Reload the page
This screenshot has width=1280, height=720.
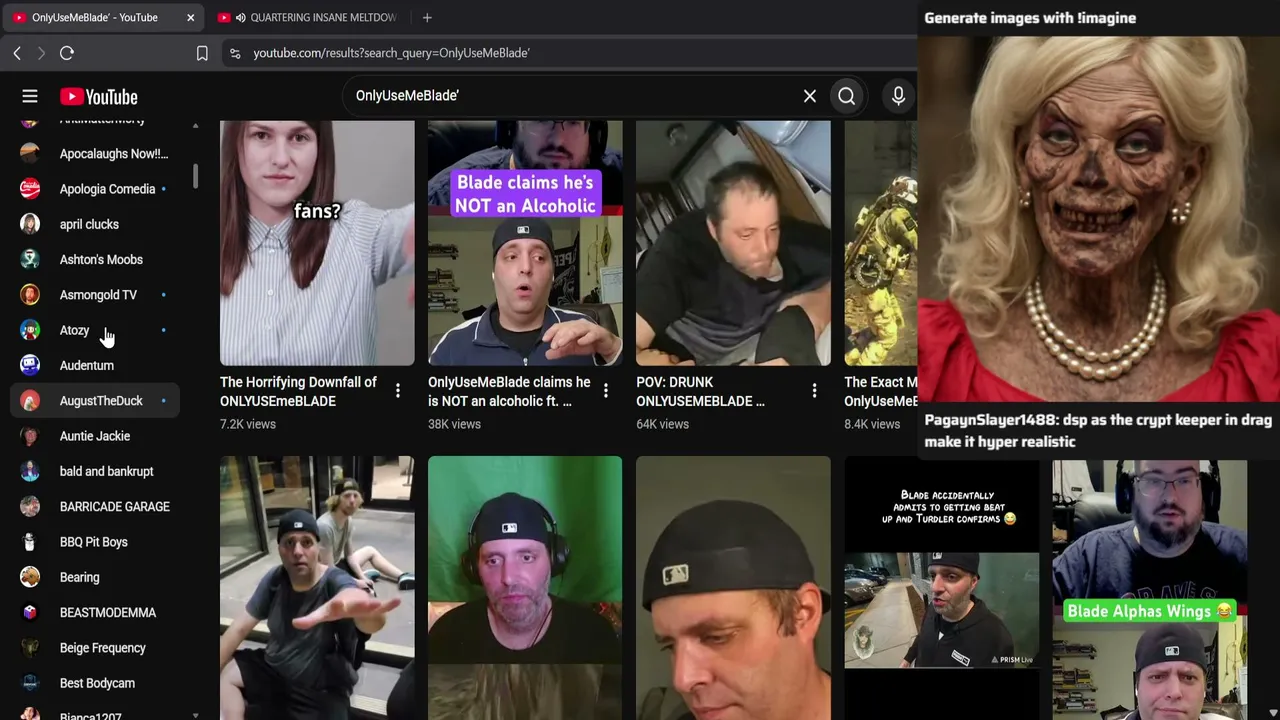pyautogui.click(x=67, y=53)
